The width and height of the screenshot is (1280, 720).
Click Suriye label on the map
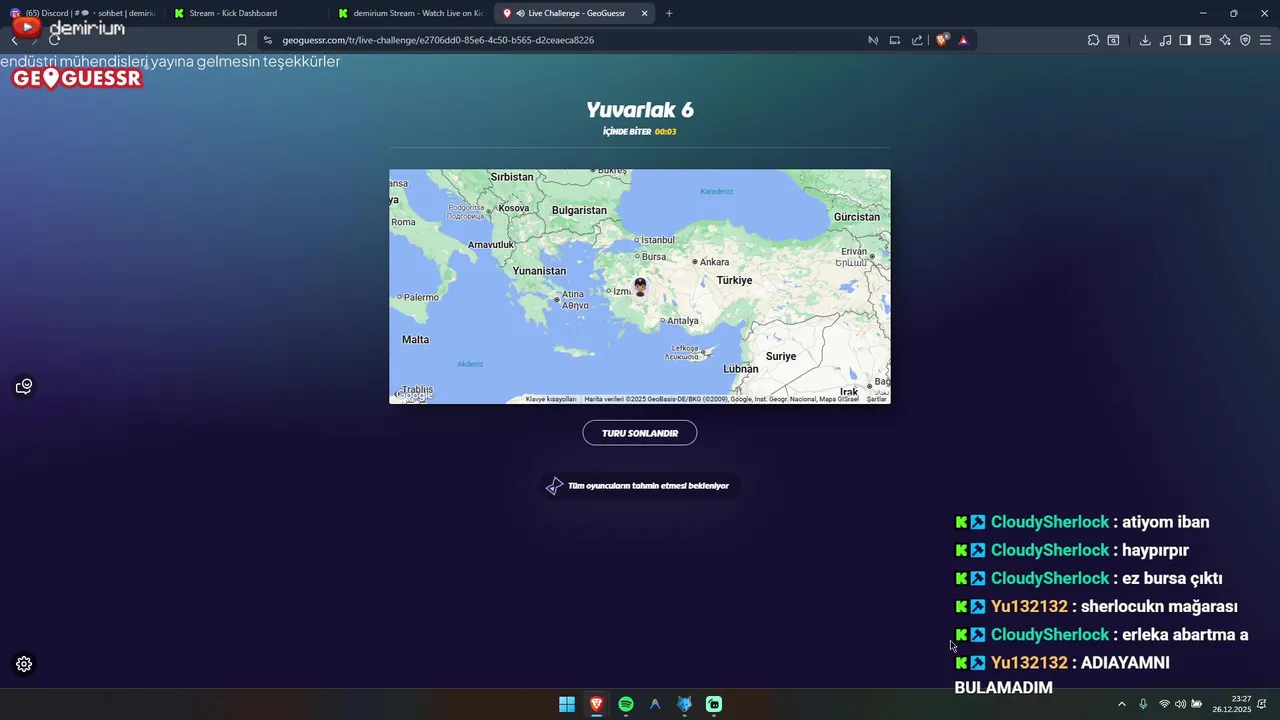click(x=781, y=356)
